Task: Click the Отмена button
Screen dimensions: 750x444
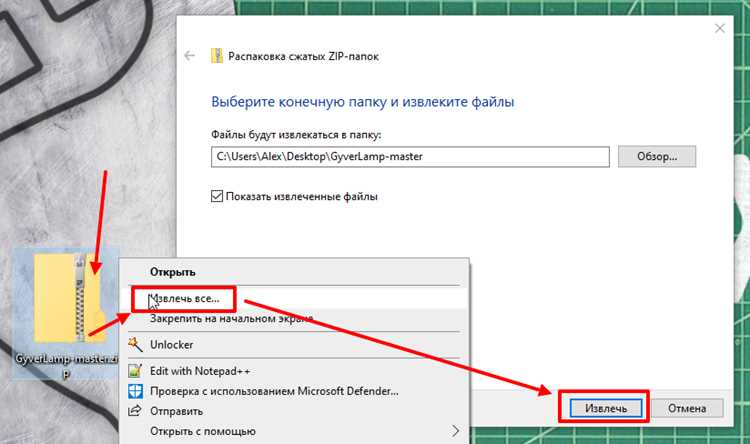Action: pyautogui.click(x=687, y=409)
